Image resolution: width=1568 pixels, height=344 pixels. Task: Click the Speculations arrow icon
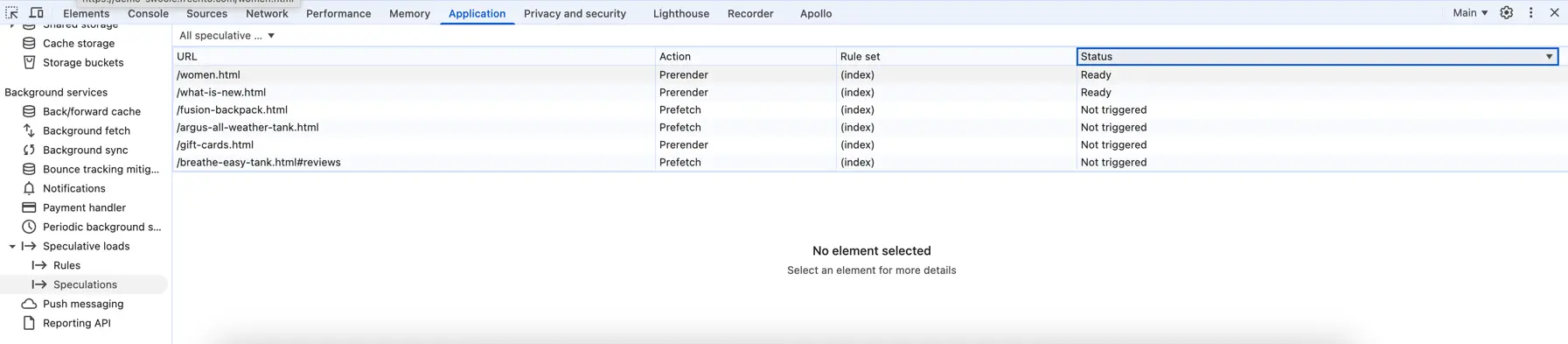(39, 284)
